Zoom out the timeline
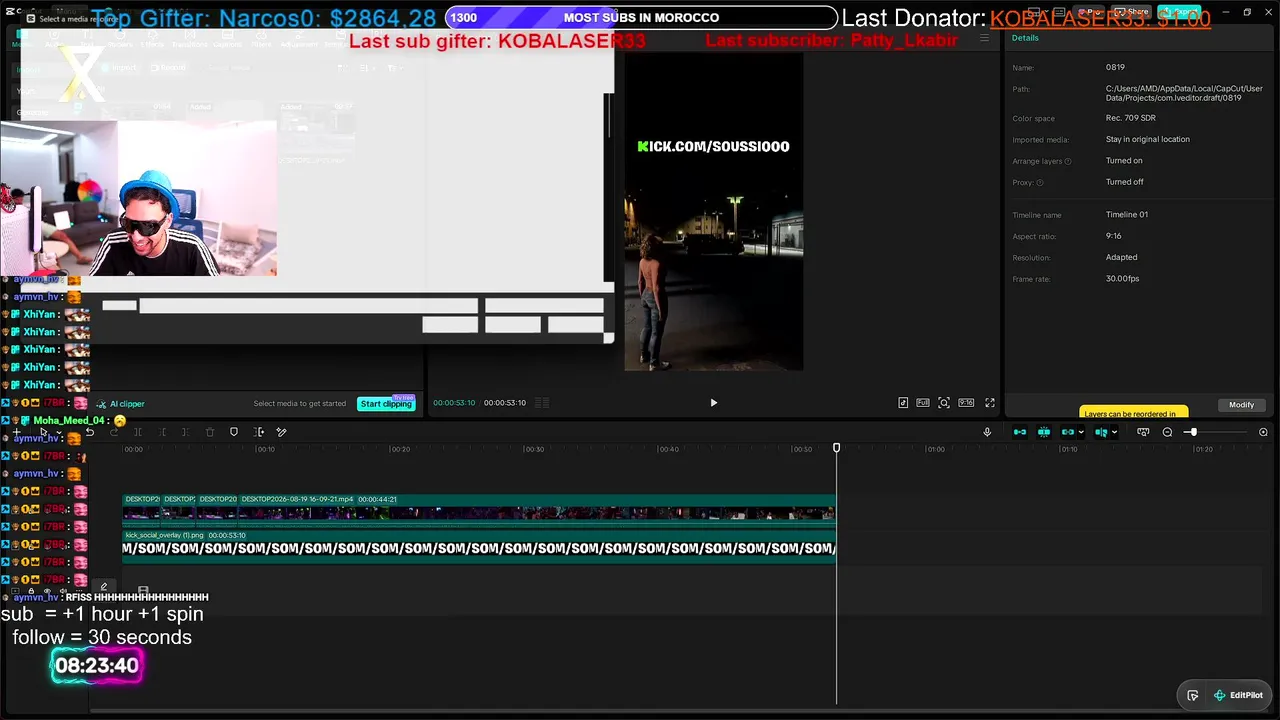1280x720 pixels. pyautogui.click(x=1167, y=432)
